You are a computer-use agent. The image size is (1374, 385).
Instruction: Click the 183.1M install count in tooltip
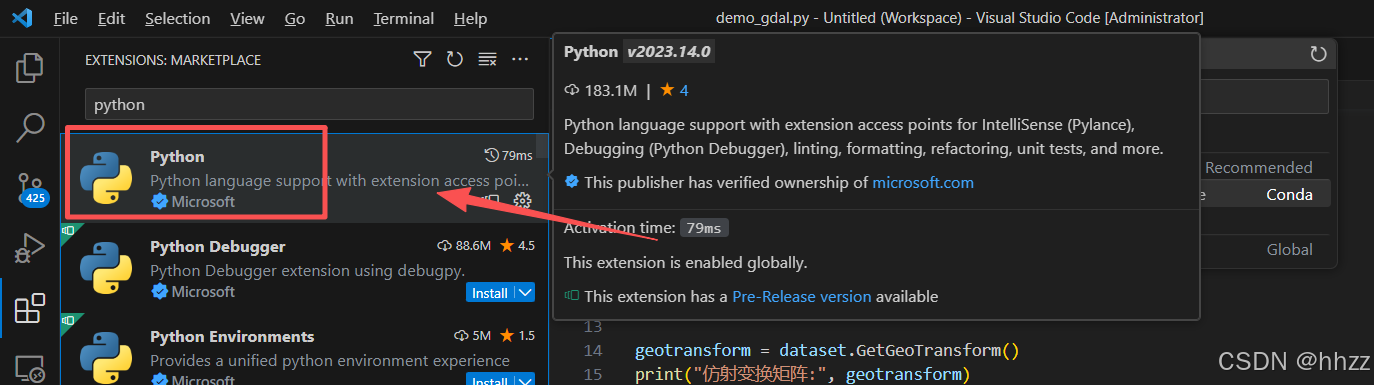(601, 90)
